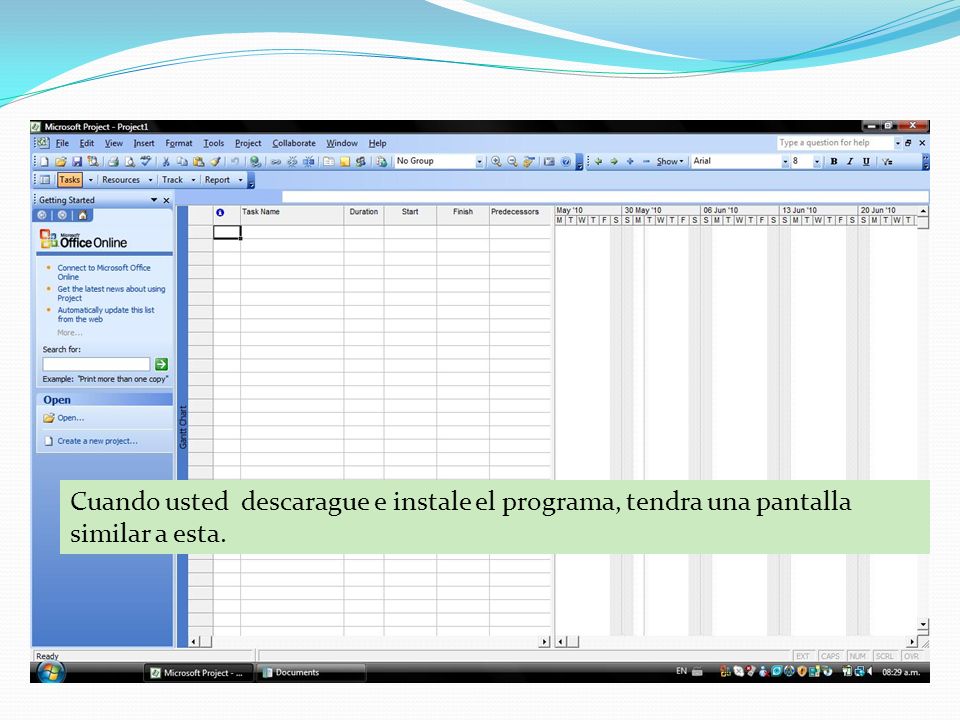
Task: Open Print Preview from the toolbar
Action: point(129,162)
